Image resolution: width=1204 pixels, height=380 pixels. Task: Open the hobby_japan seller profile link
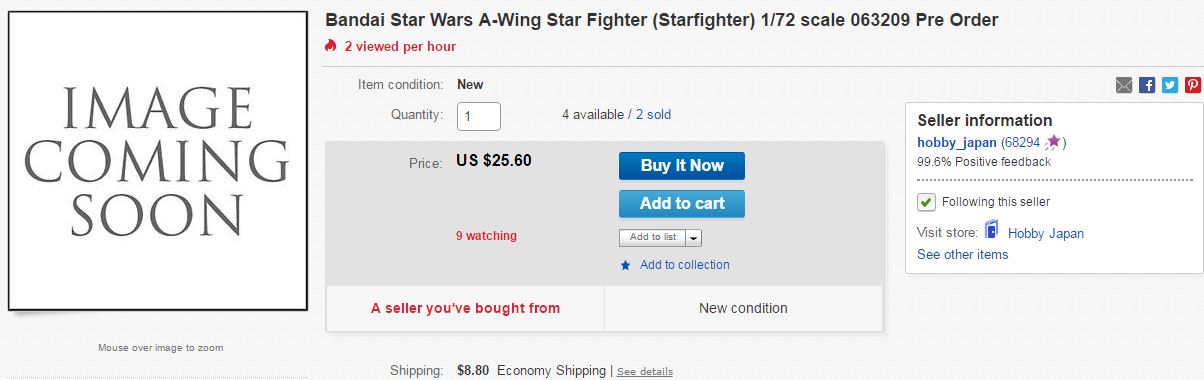pyautogui.click(x=957, y=143)
